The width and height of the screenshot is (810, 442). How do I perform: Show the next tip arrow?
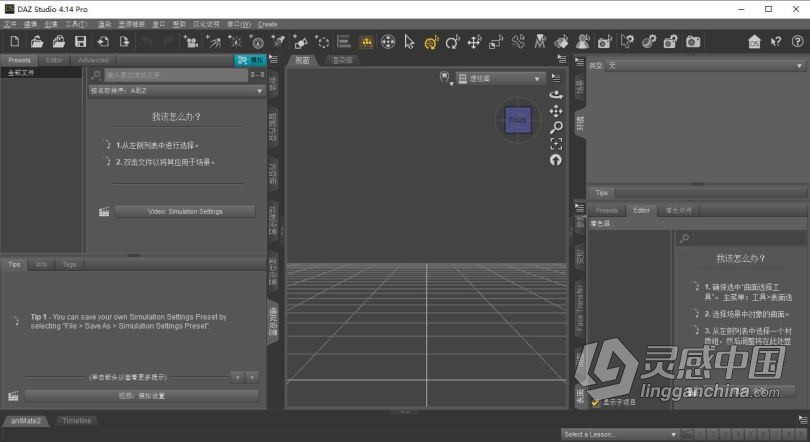coord(252,377)
